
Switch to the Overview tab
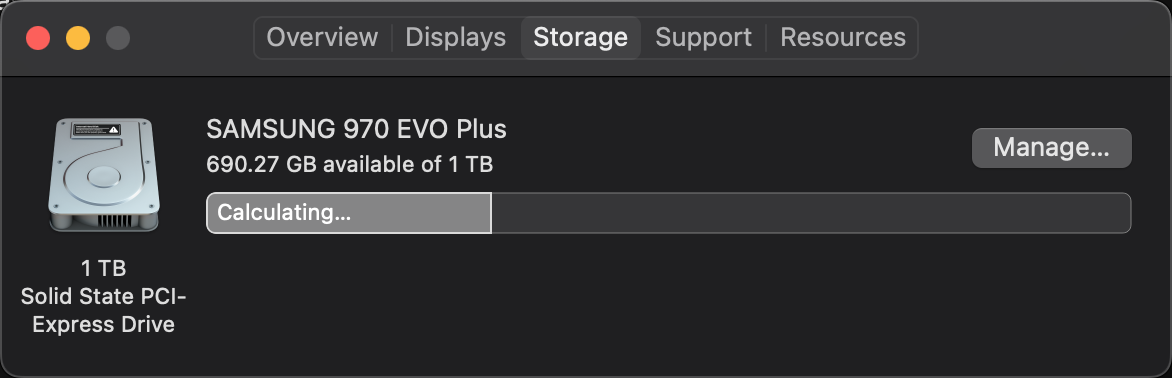point(322,37)
